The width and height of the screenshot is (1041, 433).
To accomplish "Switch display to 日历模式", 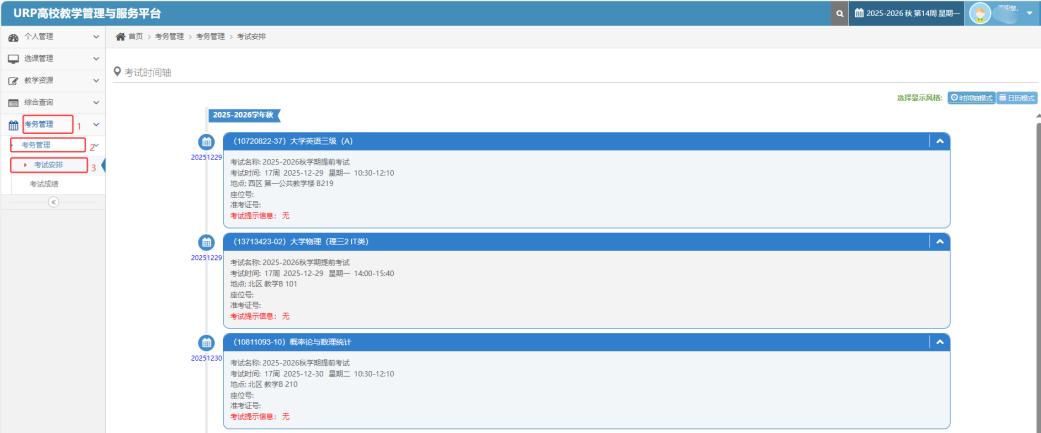I will (x=1015, y=96).
